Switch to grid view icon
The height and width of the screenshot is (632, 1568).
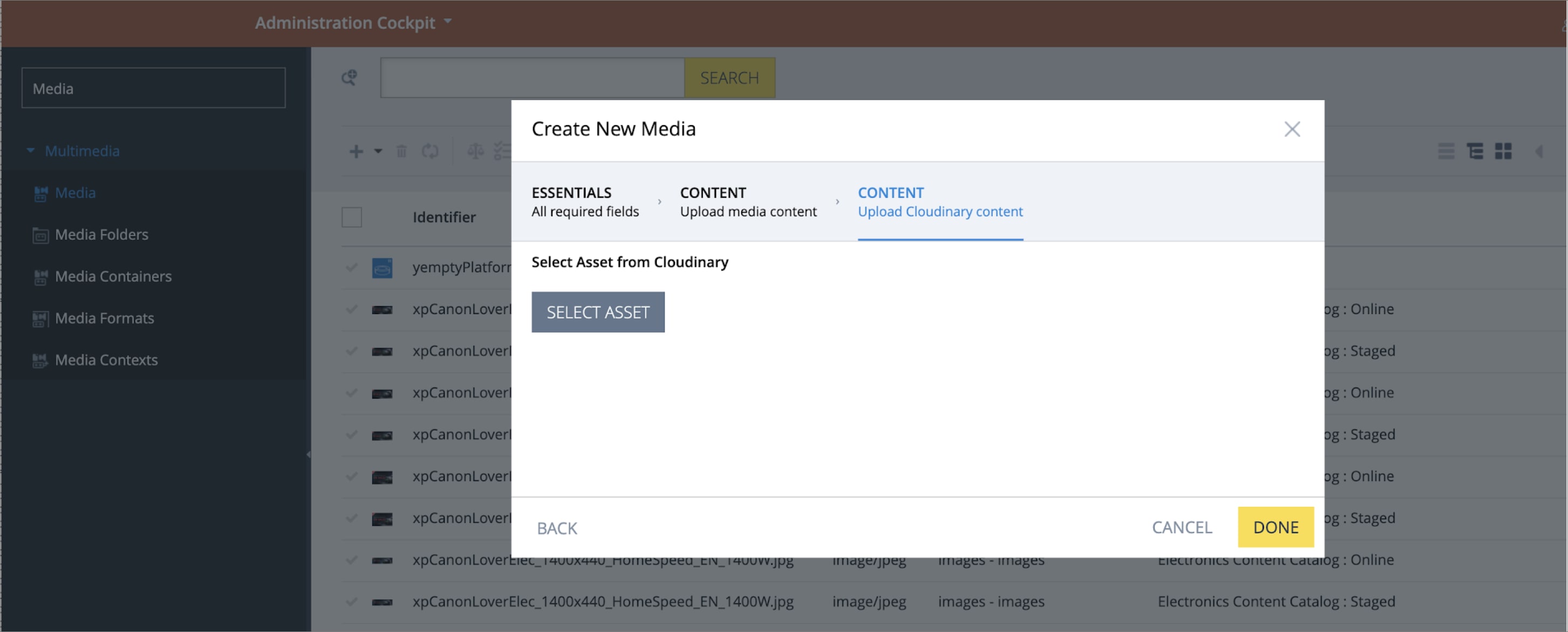coord(1503,151)
